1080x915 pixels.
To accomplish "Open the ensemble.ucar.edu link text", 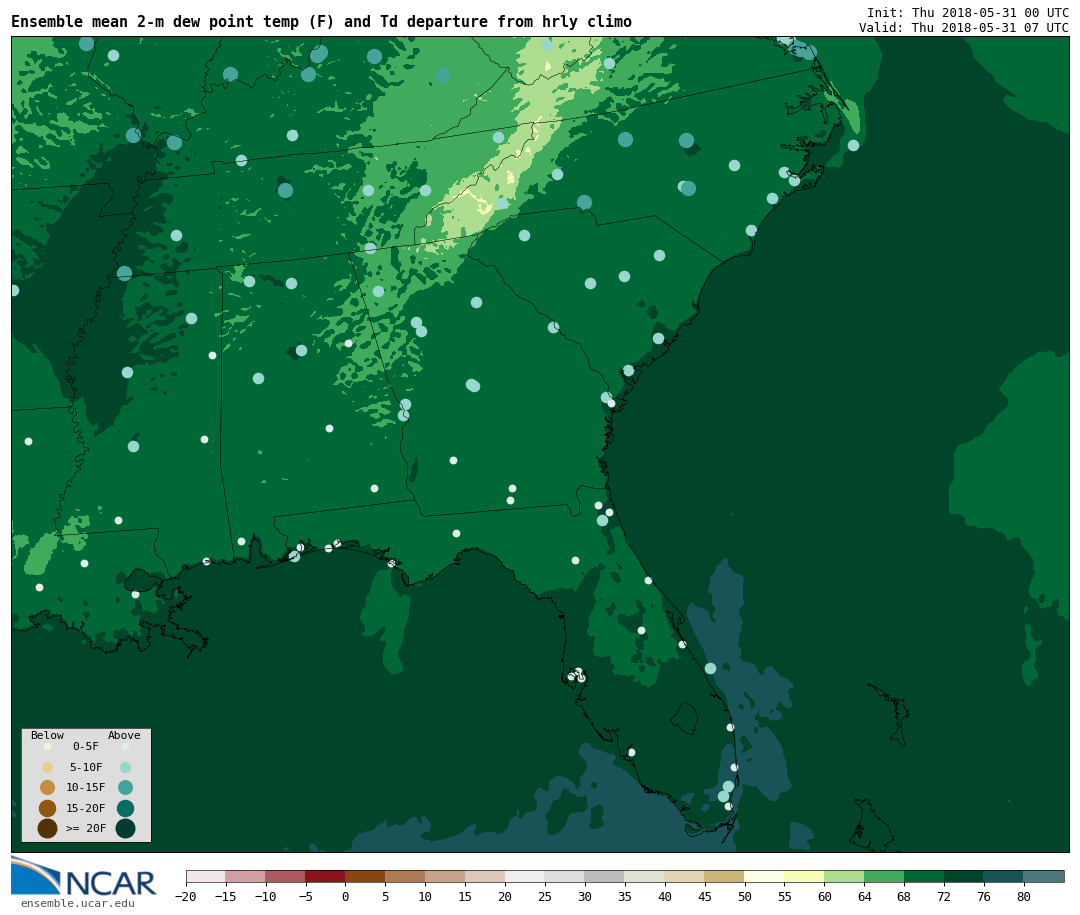I will pos(78,903).
